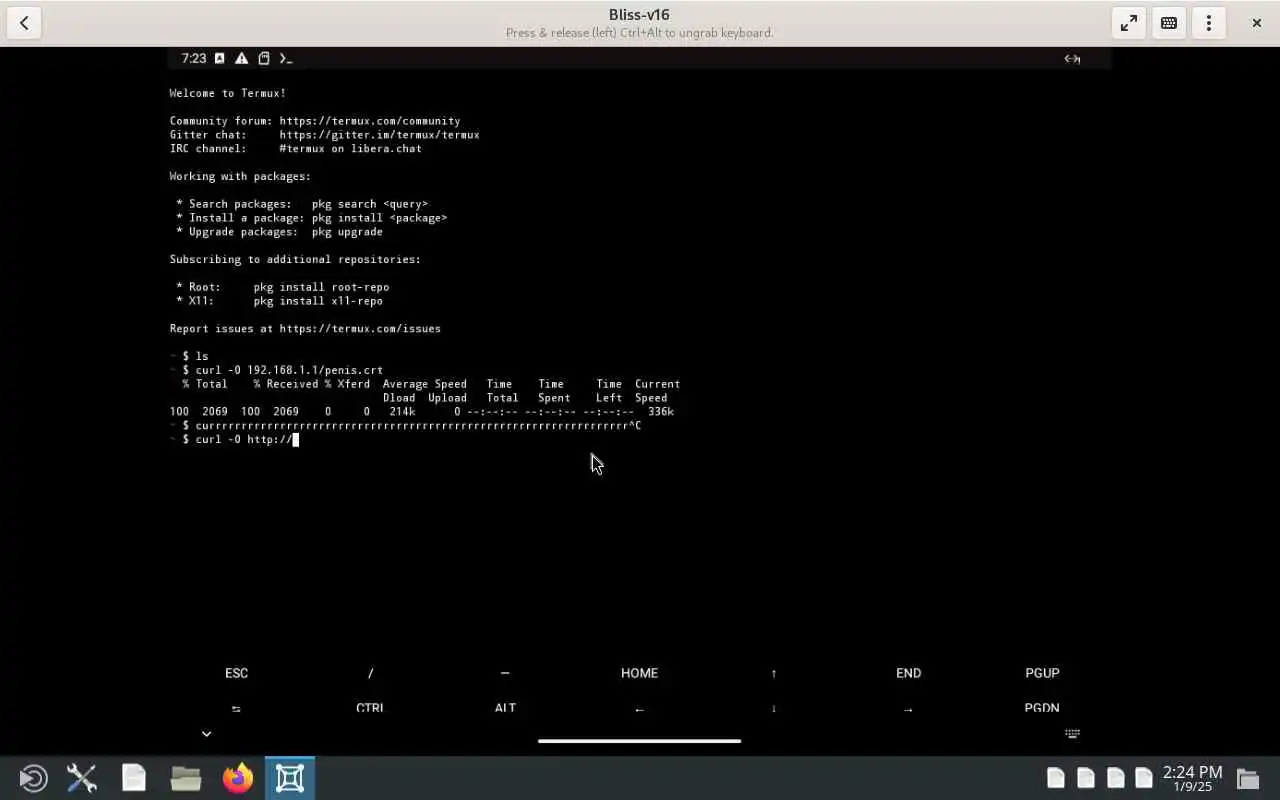This screenshot has height=800, width=1280.
Task: Tap the double-arrow icon in status bar
Action: click(1072, 59)
